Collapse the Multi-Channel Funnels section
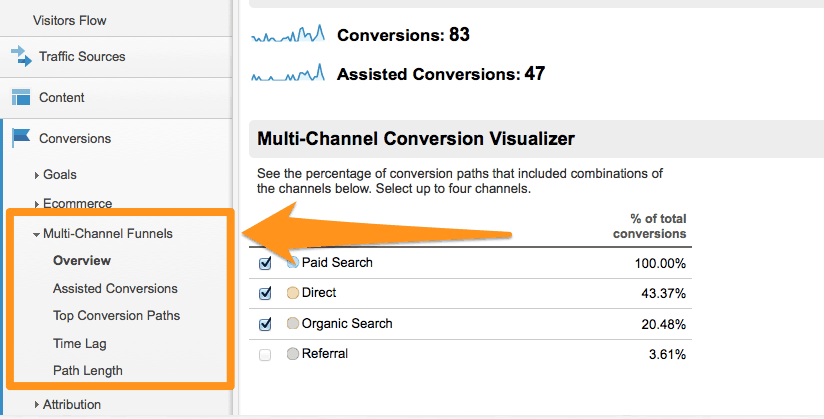 tap(103, 233)
